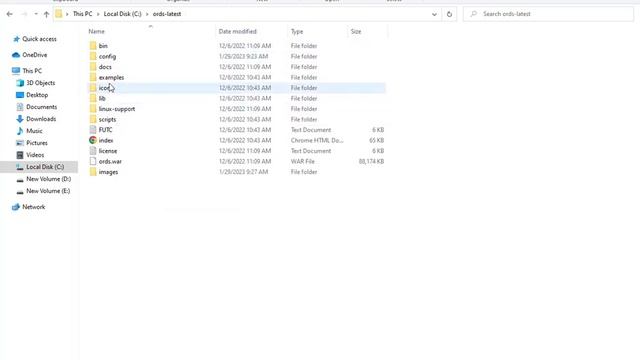Go back using the back arrow

tap(9, 14)
